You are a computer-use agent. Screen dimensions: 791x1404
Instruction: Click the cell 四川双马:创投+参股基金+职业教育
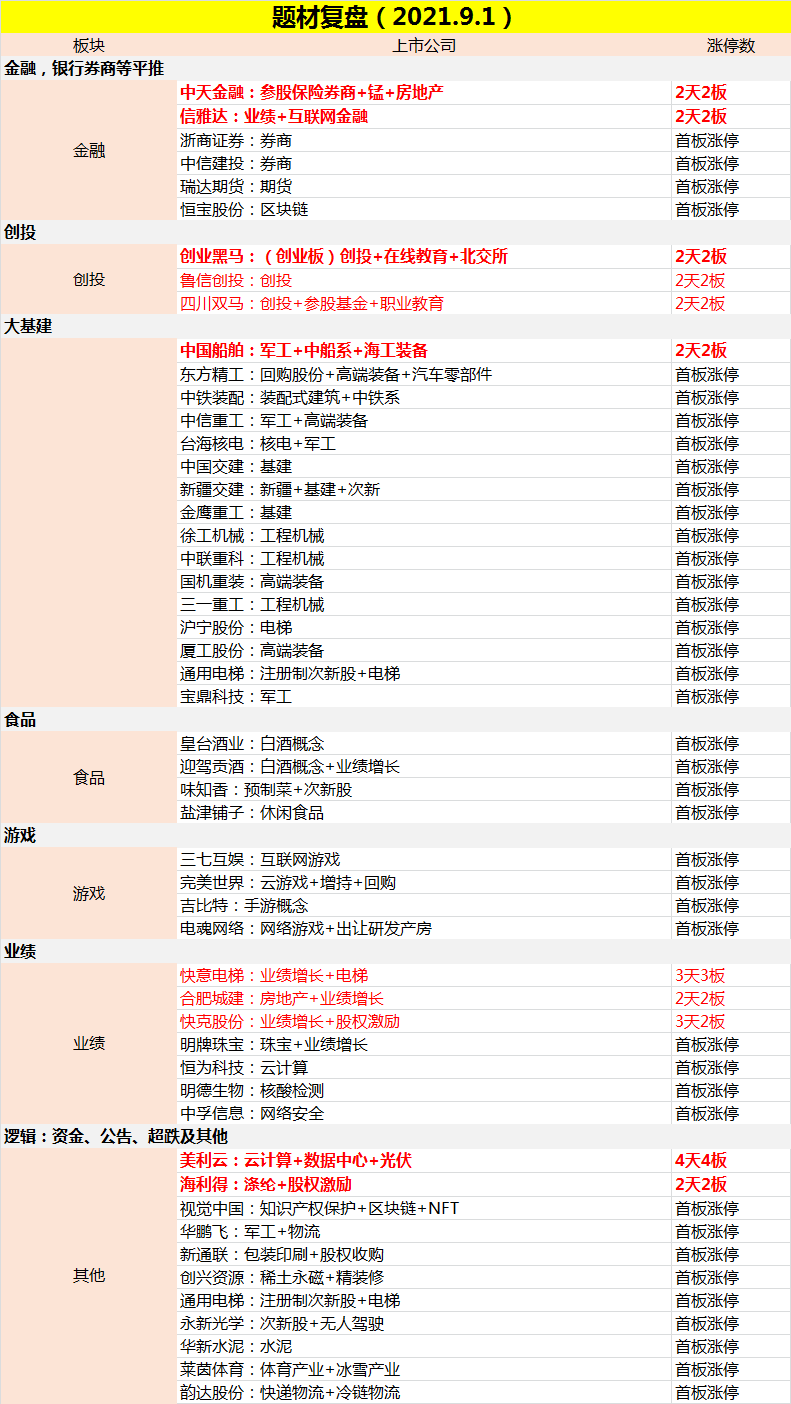coord(424,303)
